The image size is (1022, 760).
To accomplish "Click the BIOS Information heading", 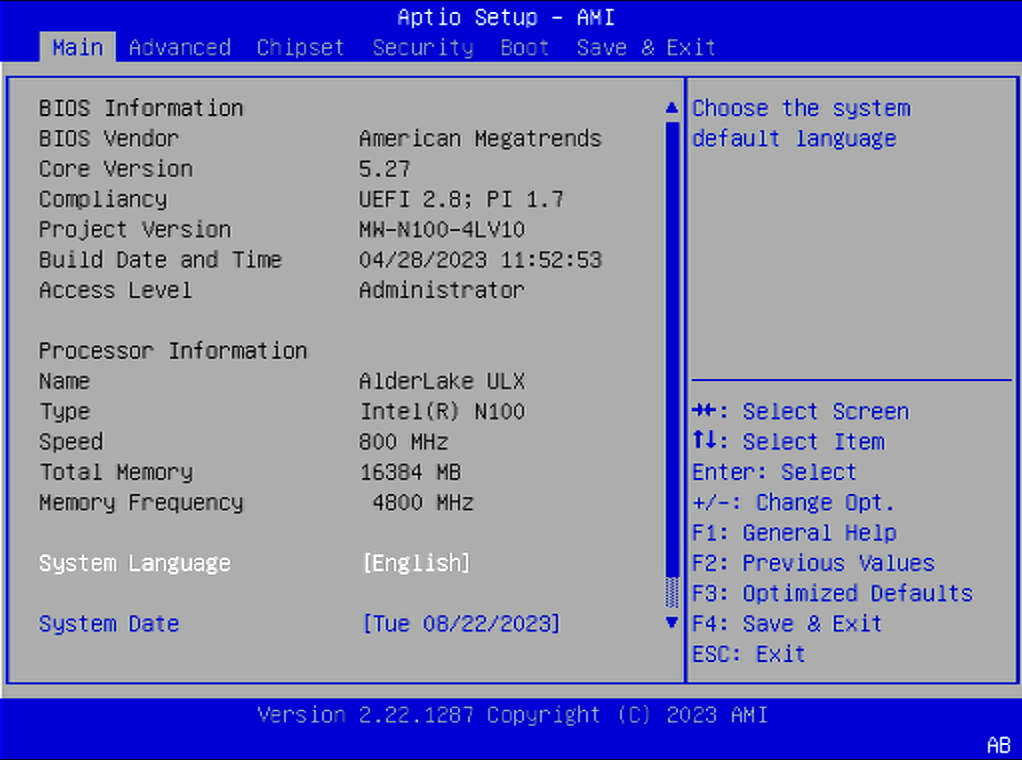I will tap(141, 108).
